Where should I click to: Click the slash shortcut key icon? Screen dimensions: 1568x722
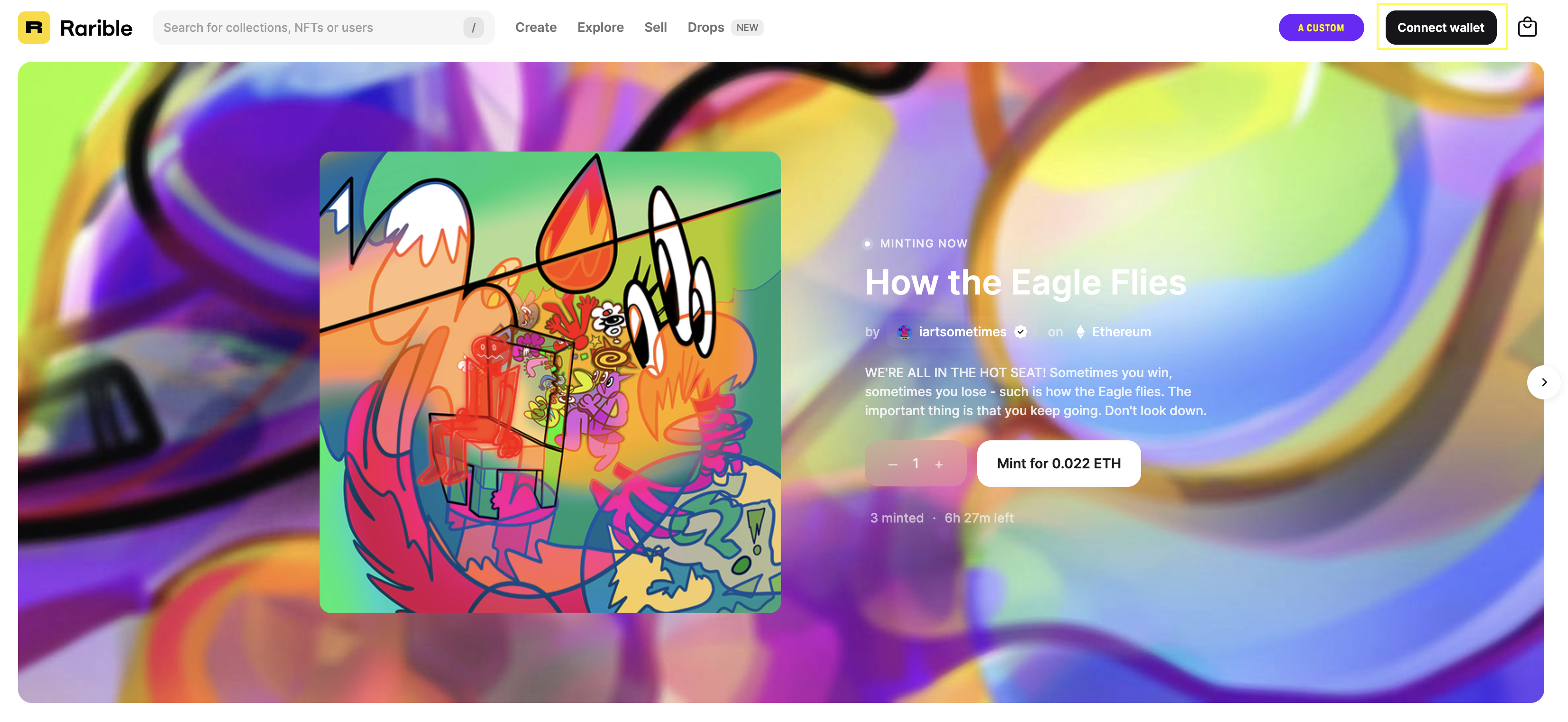click(473, 28)
